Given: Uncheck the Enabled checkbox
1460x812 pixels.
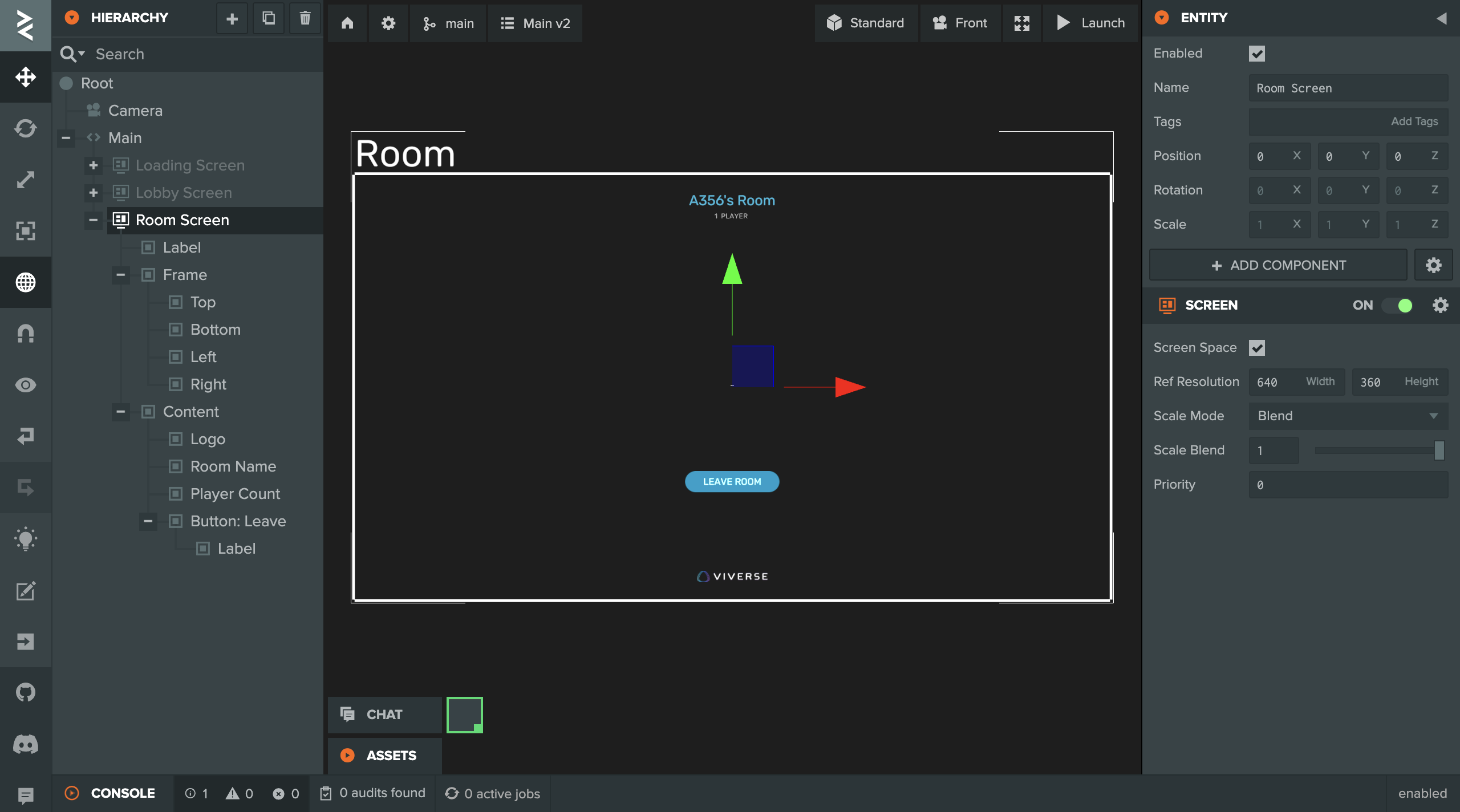Looking at the screenshot, I should [1256, 54].
